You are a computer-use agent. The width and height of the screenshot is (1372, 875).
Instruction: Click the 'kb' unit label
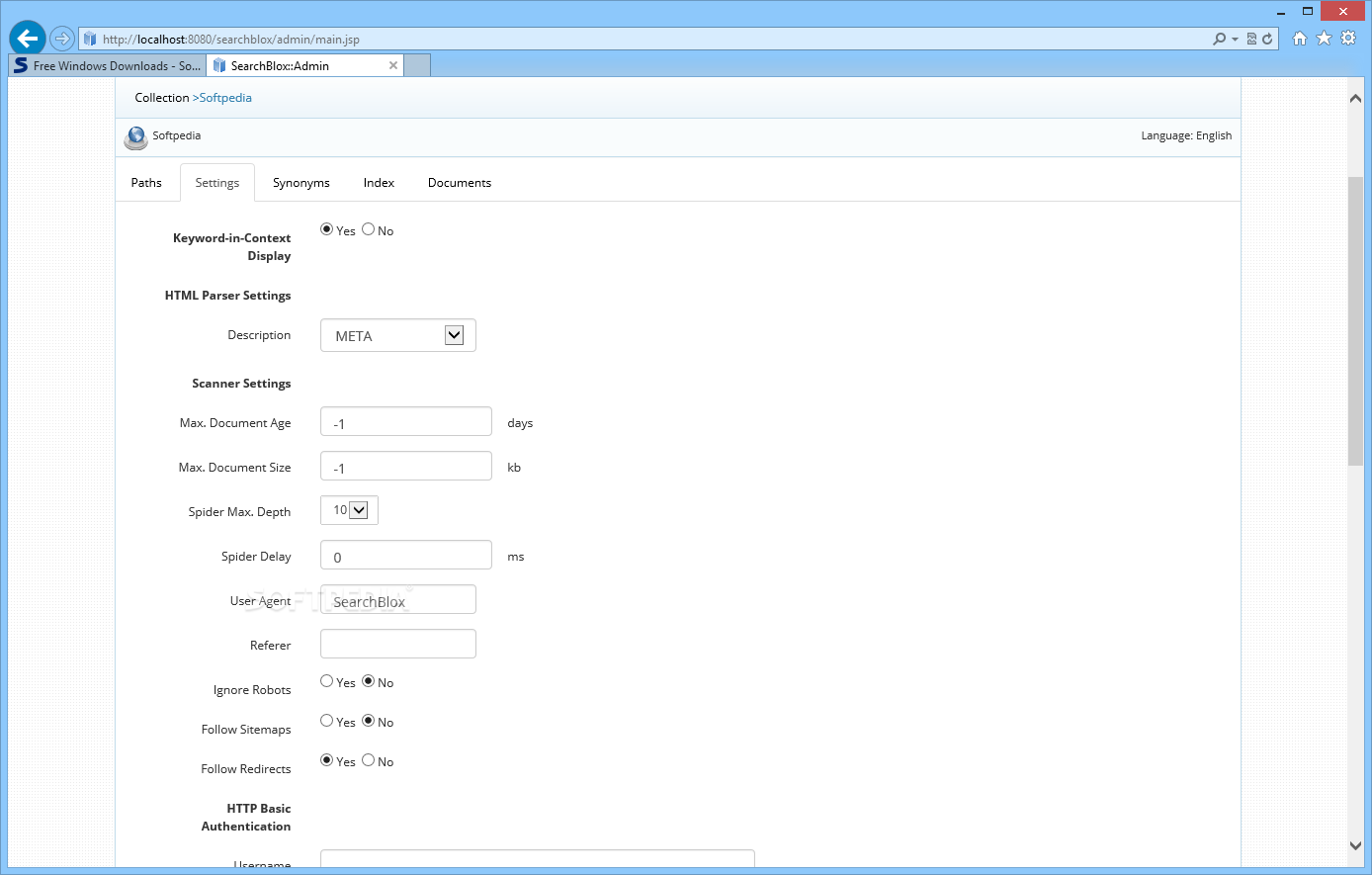(514, 468)
